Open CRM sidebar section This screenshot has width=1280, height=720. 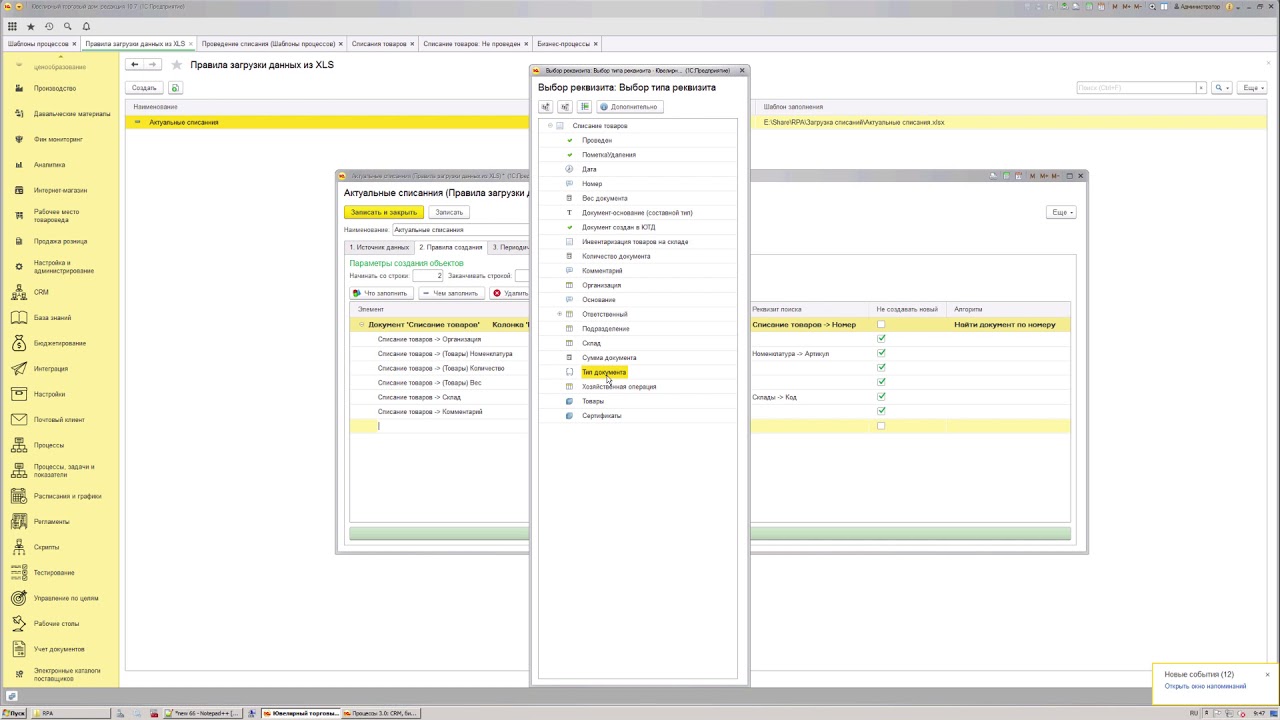click(x=41, y=292)
